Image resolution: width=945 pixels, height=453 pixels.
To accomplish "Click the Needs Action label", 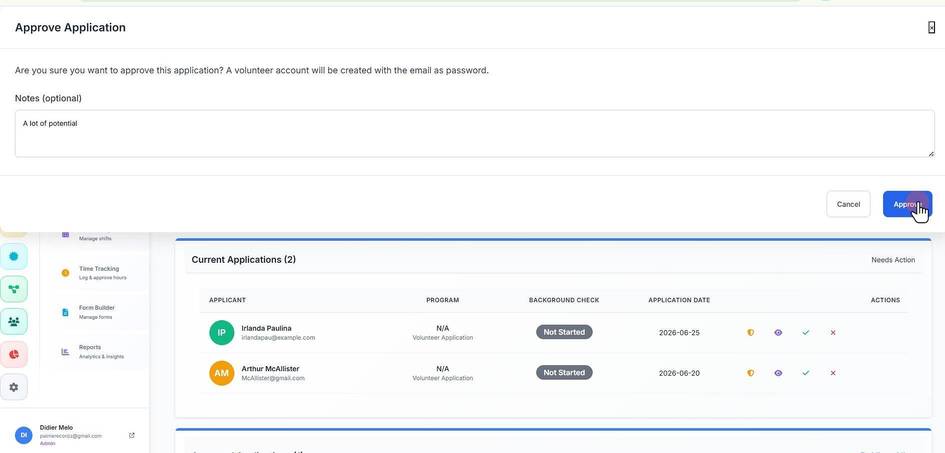I will 893,260.
